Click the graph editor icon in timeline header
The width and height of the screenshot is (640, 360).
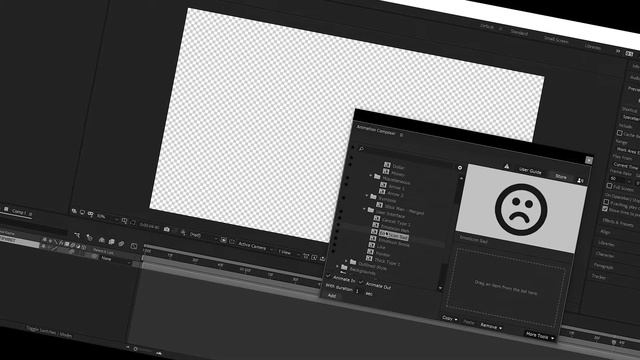tap(133, 246)
